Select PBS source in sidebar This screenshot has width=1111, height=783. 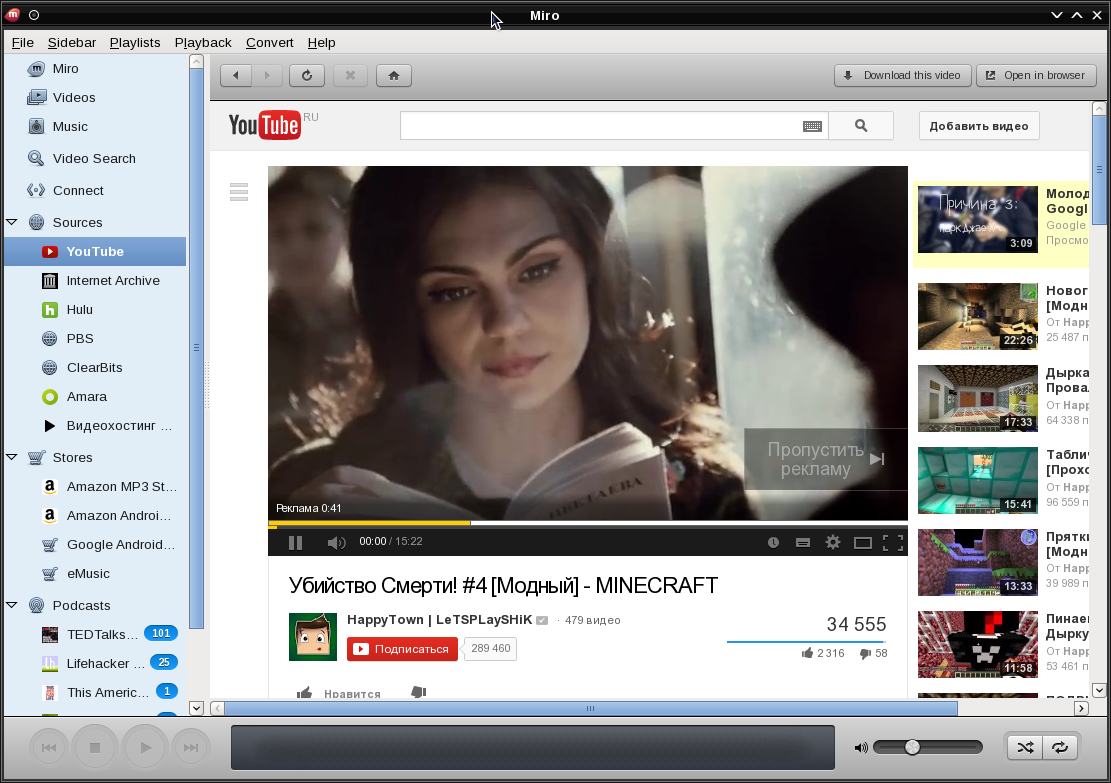tap(95, 338)
